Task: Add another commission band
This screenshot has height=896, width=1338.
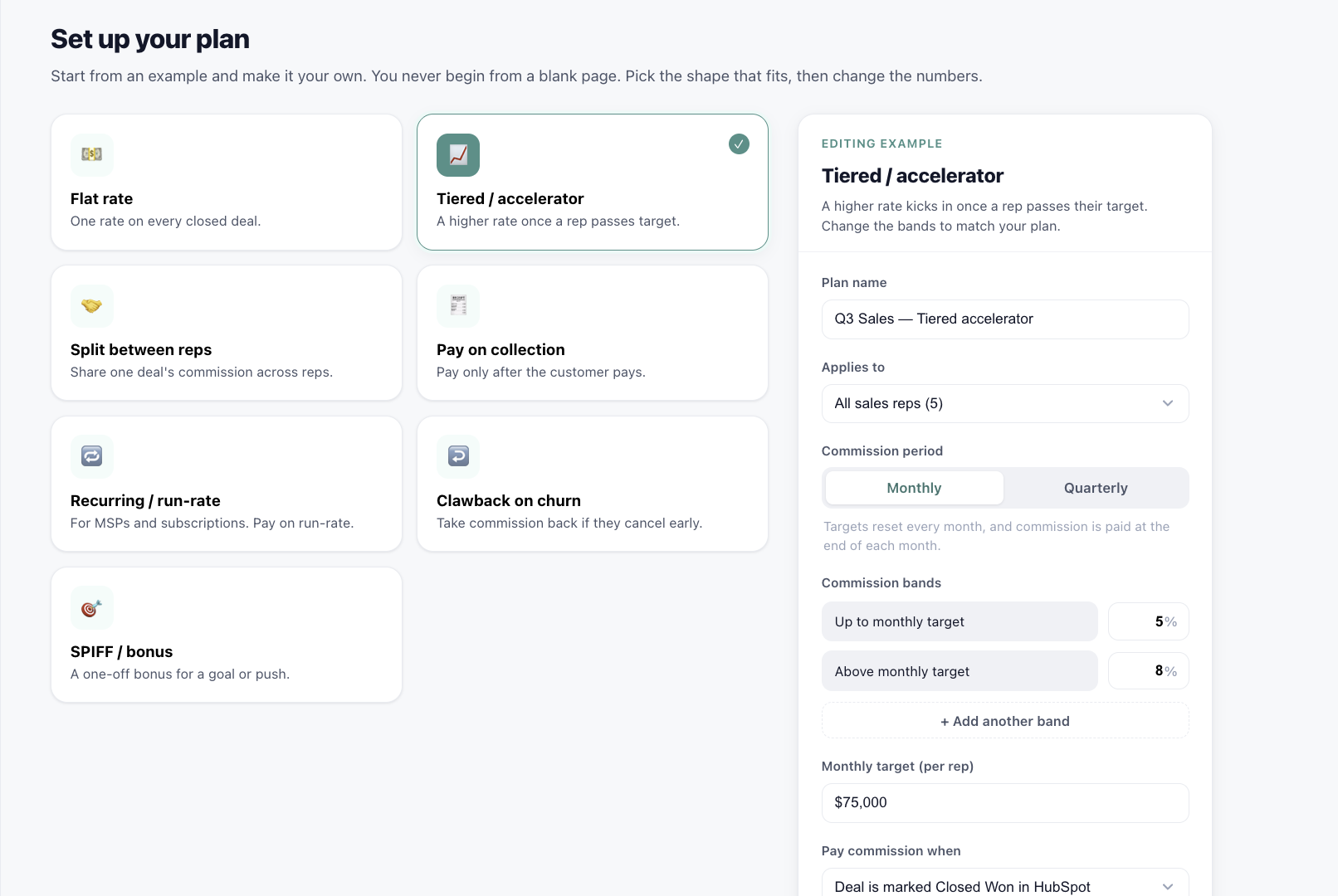Action: (1005, 721)
